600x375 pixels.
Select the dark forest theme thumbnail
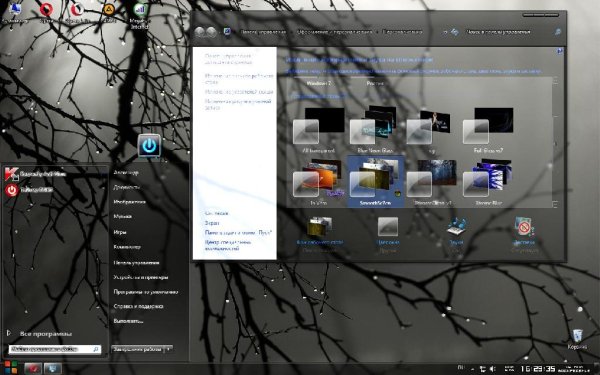[432, 182]
